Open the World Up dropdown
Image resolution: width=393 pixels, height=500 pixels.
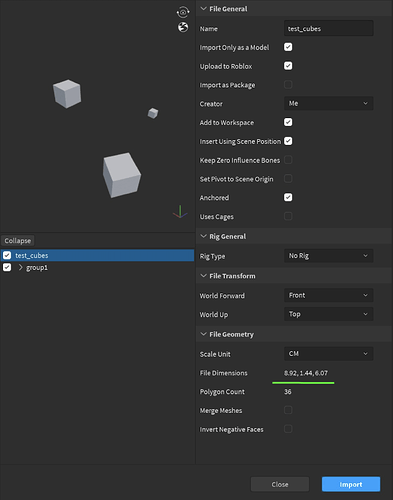328,314
